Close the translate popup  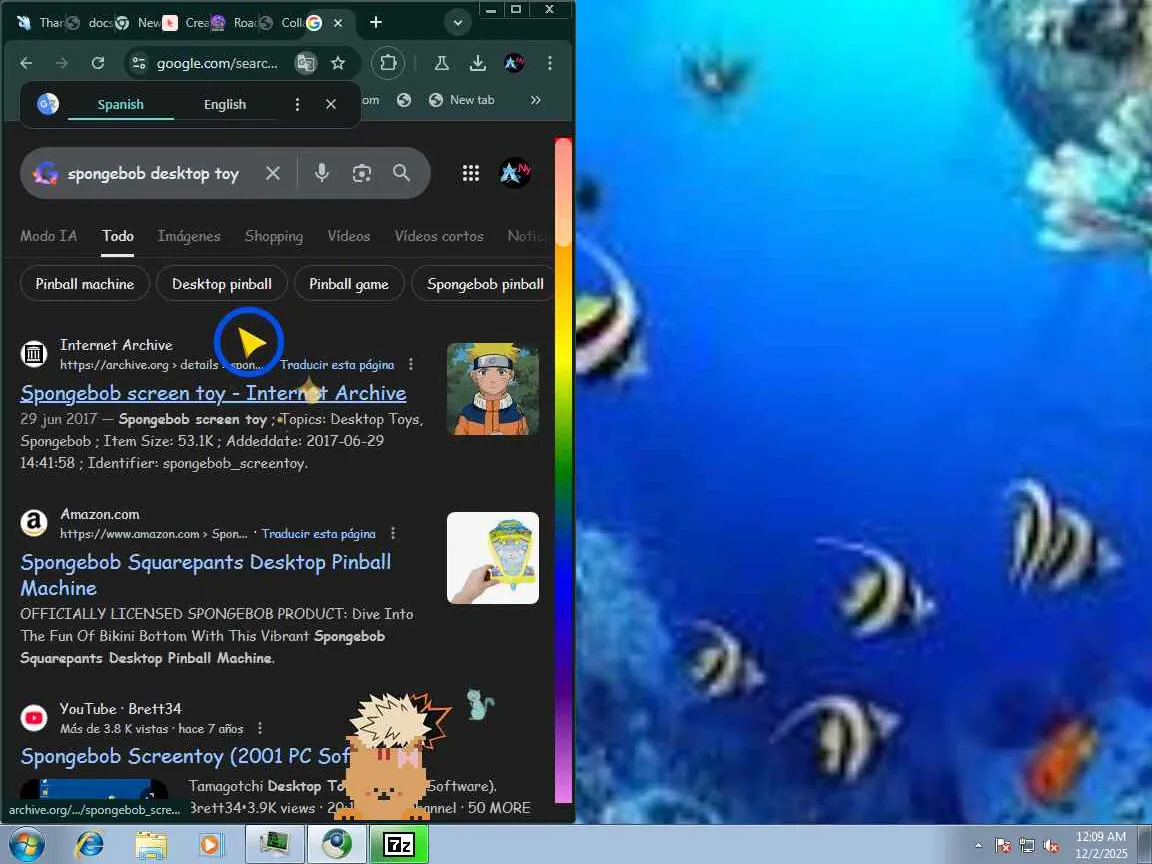pos(331,104)
